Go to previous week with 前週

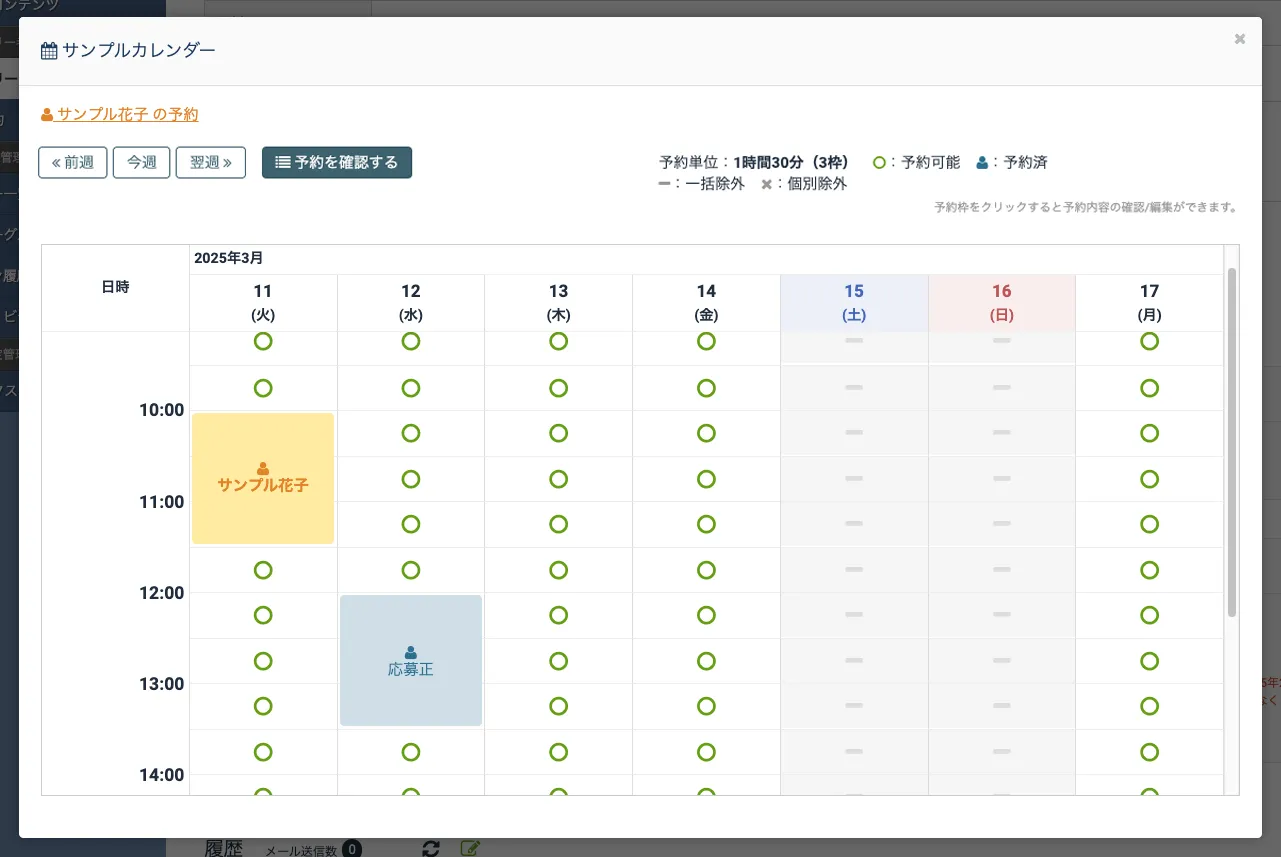(x=73, y=162)
